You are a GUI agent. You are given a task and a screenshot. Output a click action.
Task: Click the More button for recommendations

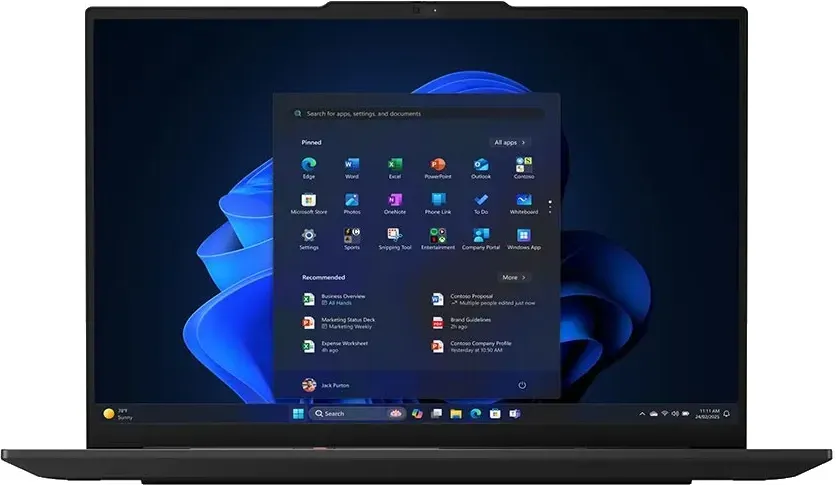click(514, 277)
